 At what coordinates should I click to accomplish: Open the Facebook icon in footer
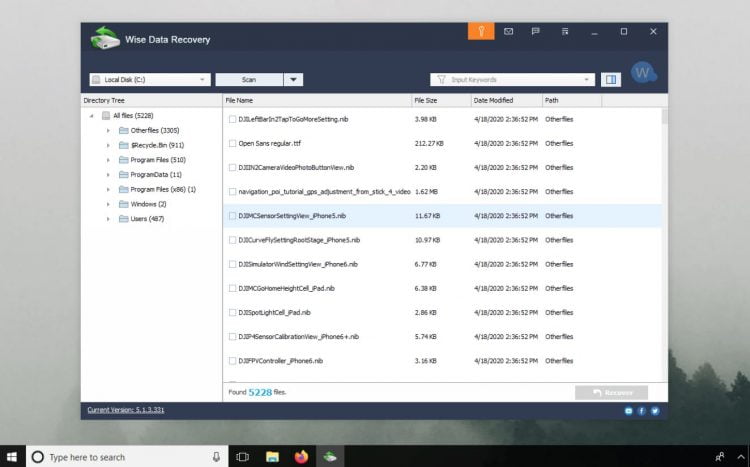pos(641,411)
